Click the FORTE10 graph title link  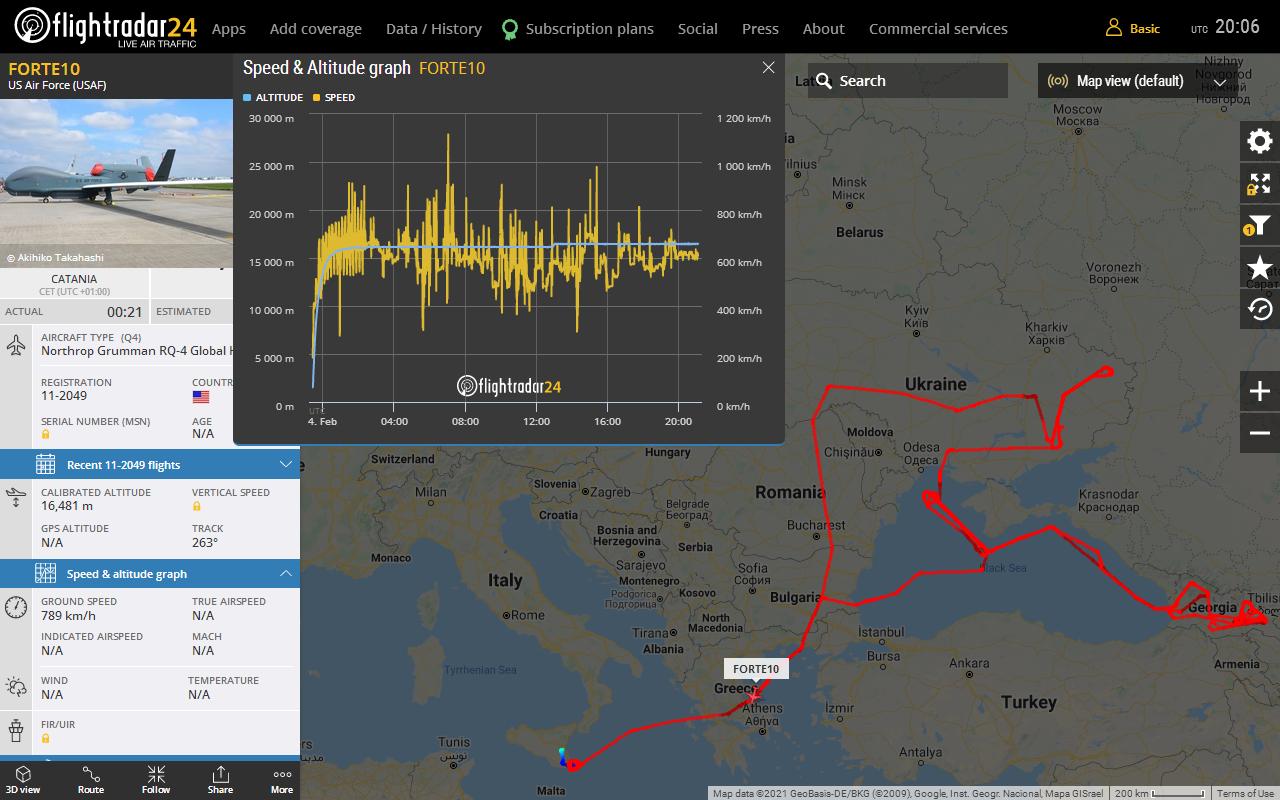[452, 68]
